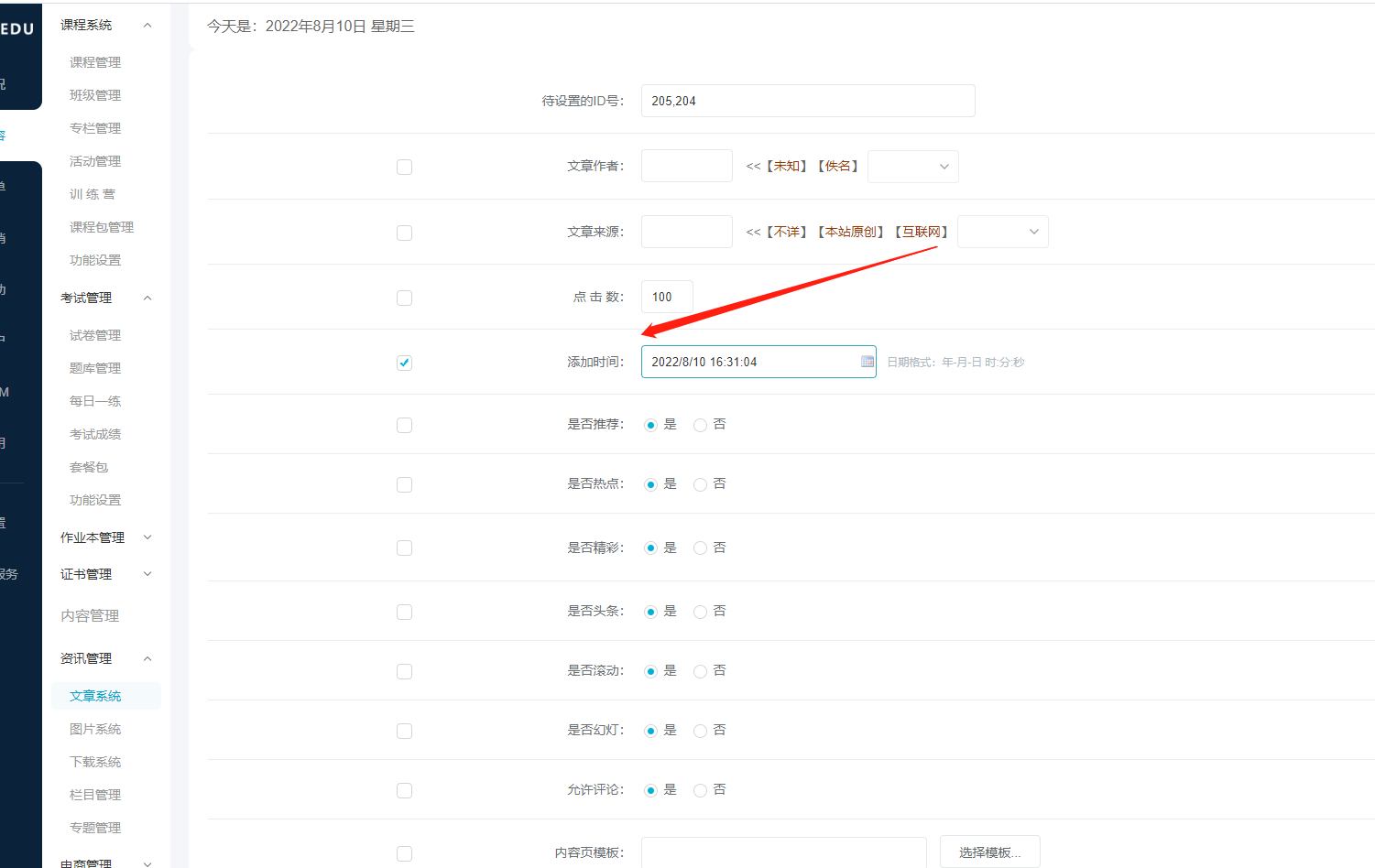
Task: Click the 选择模板 button
Action: tap(989, 852)
